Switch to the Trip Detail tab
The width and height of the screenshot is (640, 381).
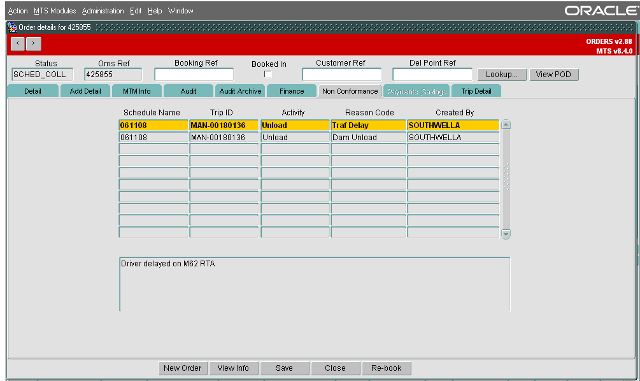click(476, 91)
